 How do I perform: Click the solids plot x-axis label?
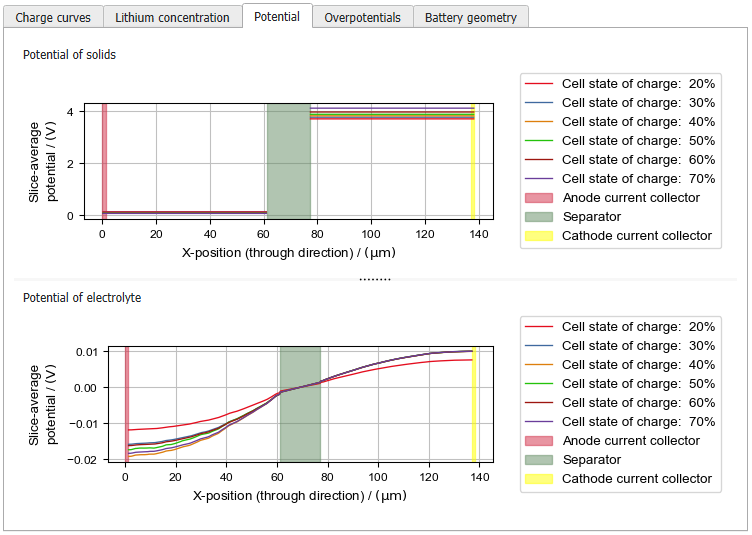pos(289,253)
